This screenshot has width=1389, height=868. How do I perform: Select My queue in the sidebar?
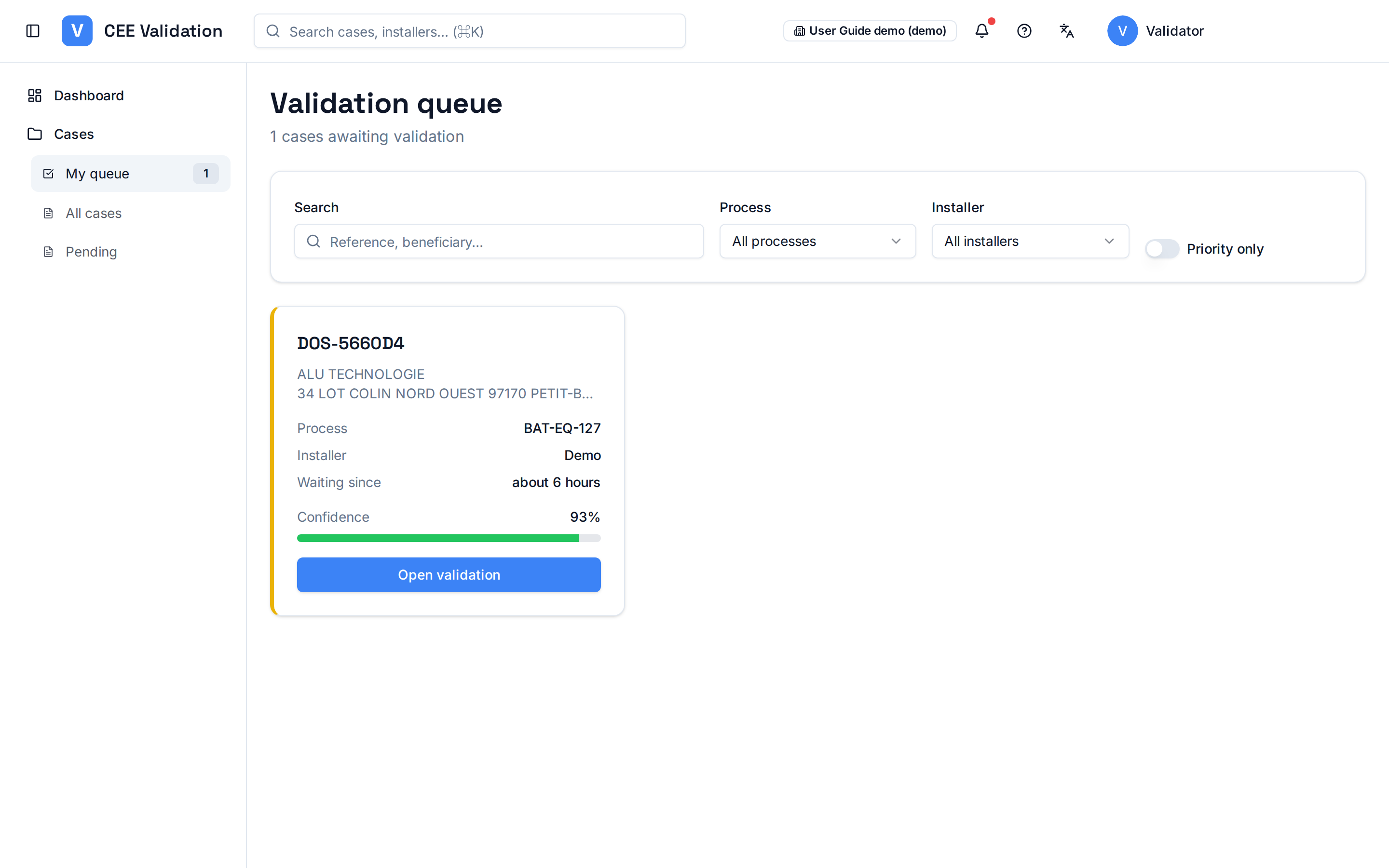point(131,174)
